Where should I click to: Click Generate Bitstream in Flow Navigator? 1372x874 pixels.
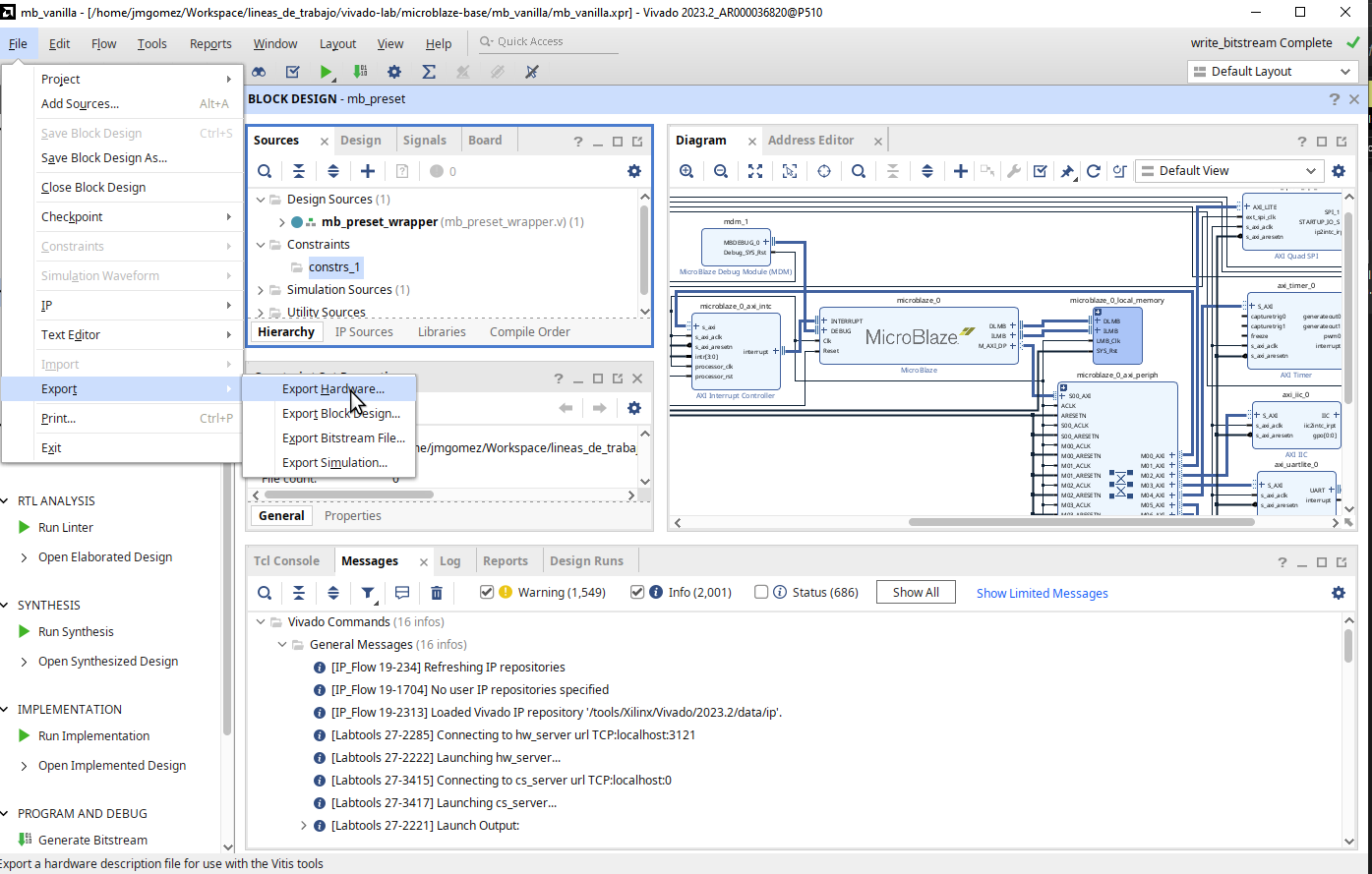92,841
